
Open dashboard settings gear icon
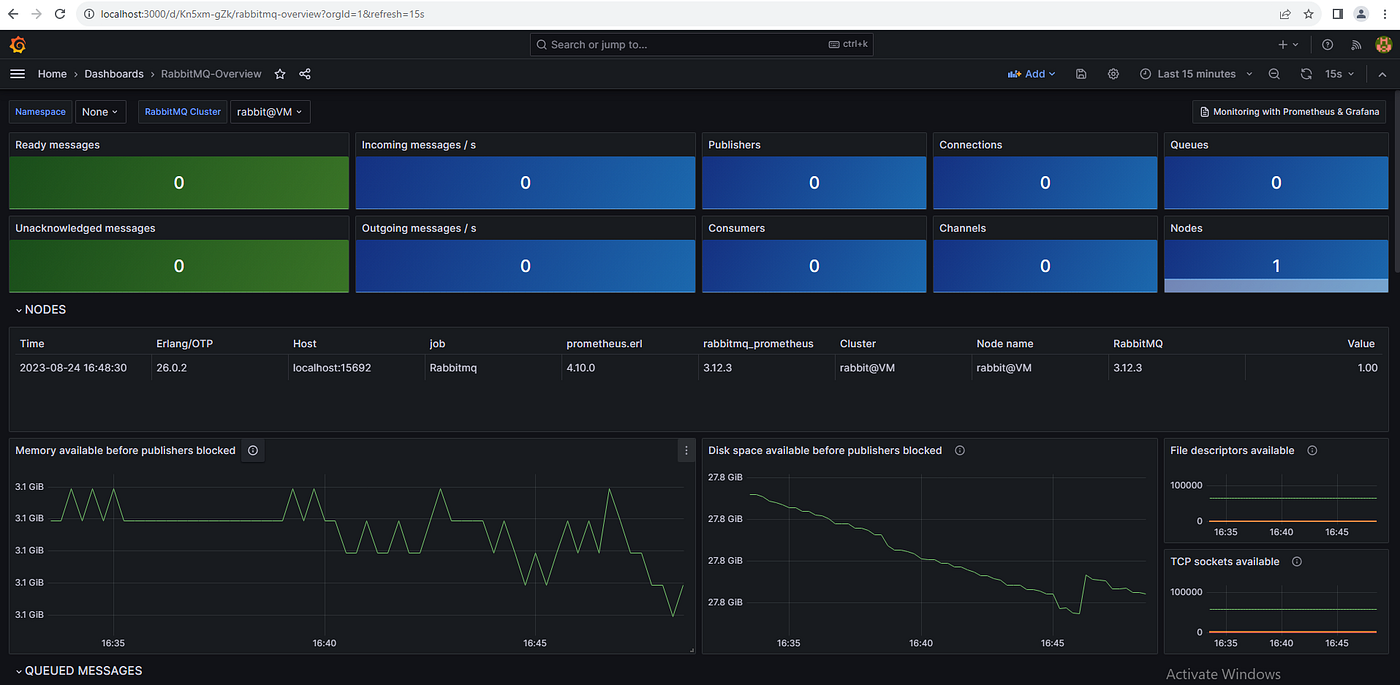(1113, 74)
